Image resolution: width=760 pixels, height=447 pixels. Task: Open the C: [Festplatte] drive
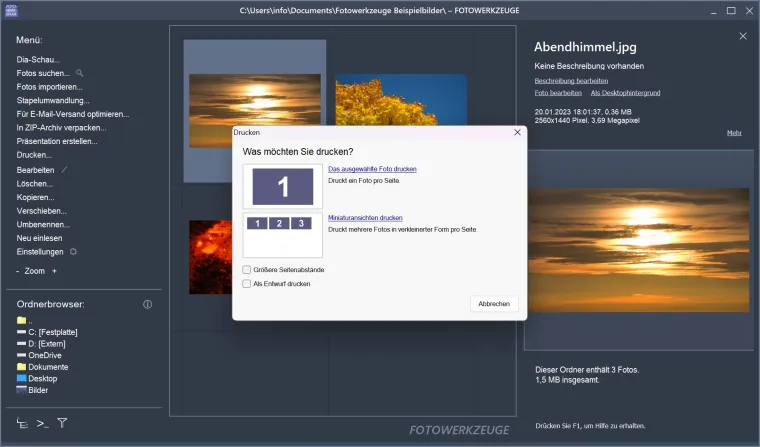pyautogui.click(x=52, y=331)
